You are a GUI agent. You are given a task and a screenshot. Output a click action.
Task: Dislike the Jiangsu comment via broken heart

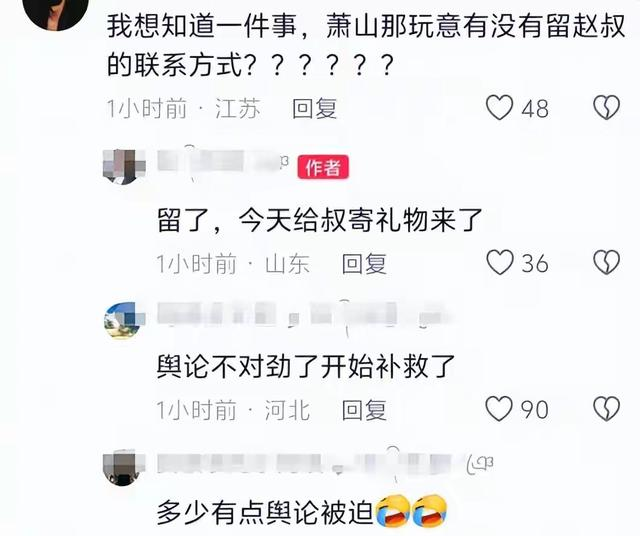point(607,108)
